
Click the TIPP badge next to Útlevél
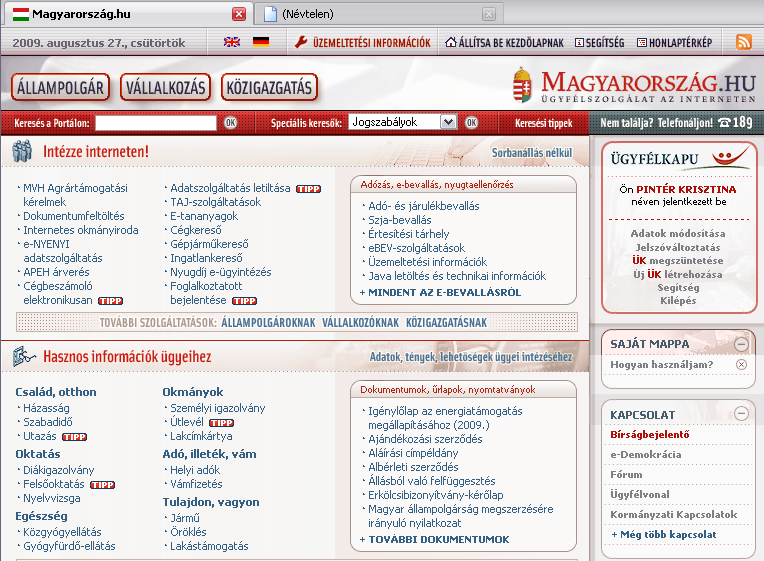click(x=222, y=423)
